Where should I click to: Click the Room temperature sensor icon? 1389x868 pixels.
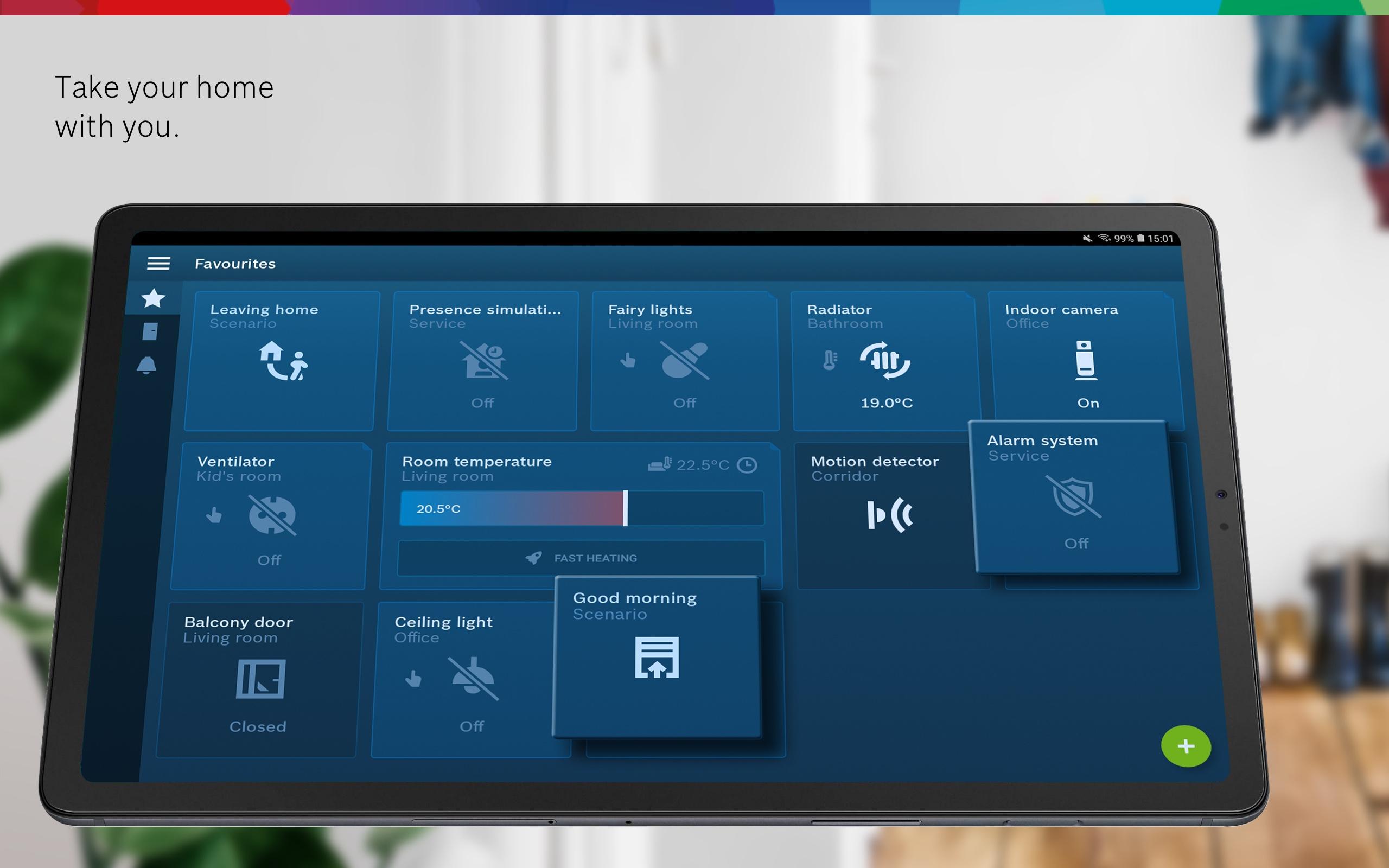[x=659, y=464]
